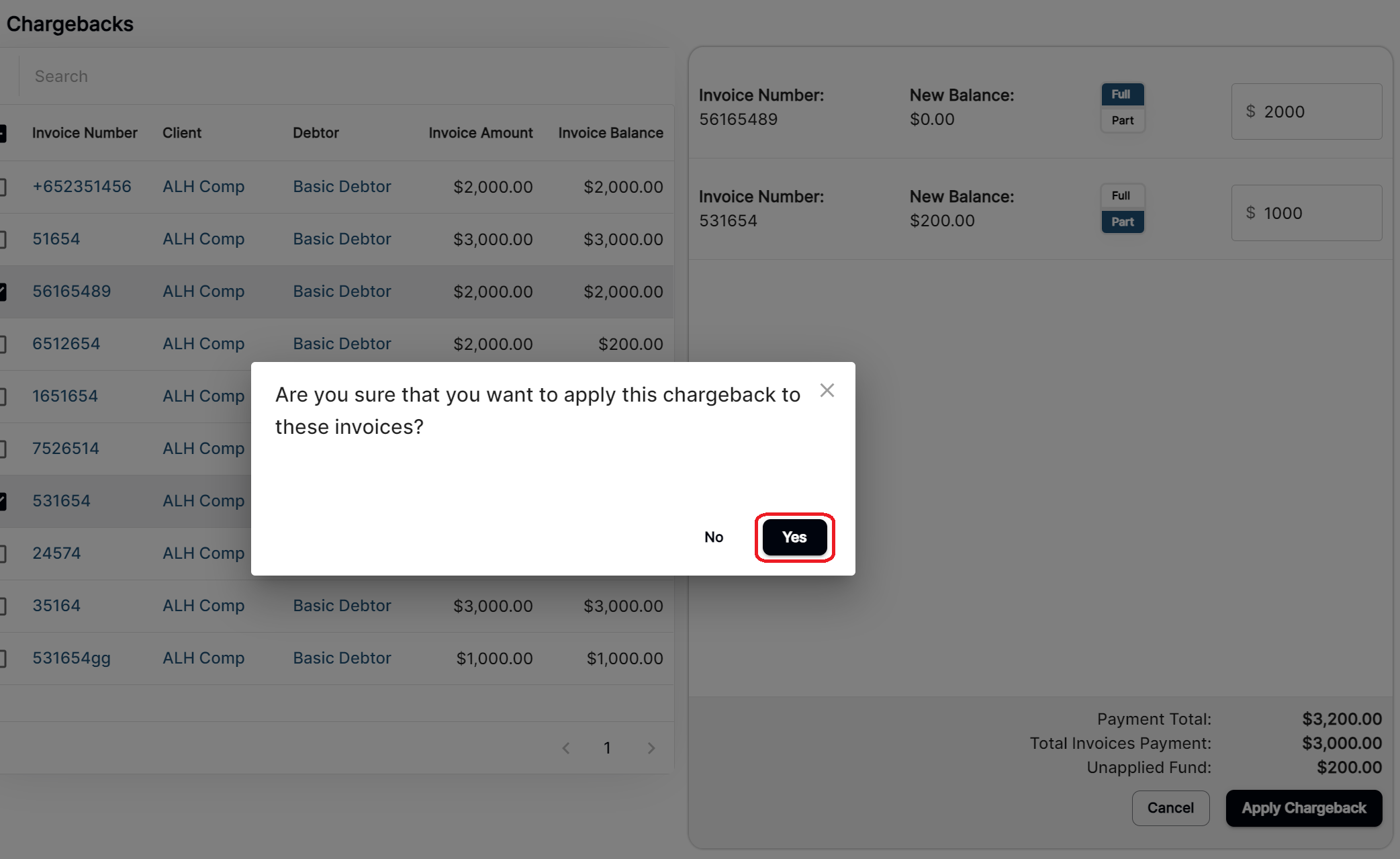1400x859 pixels.
Task: Open invoice 6512654 link
Action: [66, 344]
